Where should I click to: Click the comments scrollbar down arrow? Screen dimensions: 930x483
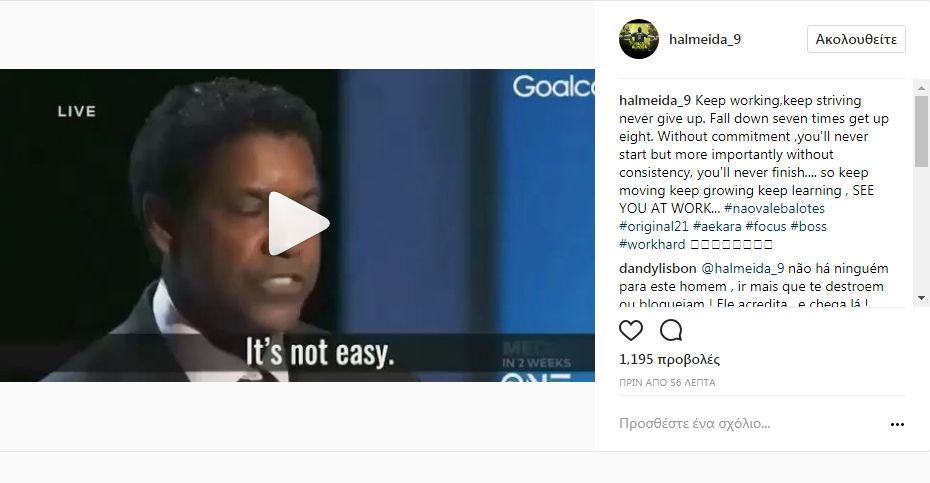921,298
